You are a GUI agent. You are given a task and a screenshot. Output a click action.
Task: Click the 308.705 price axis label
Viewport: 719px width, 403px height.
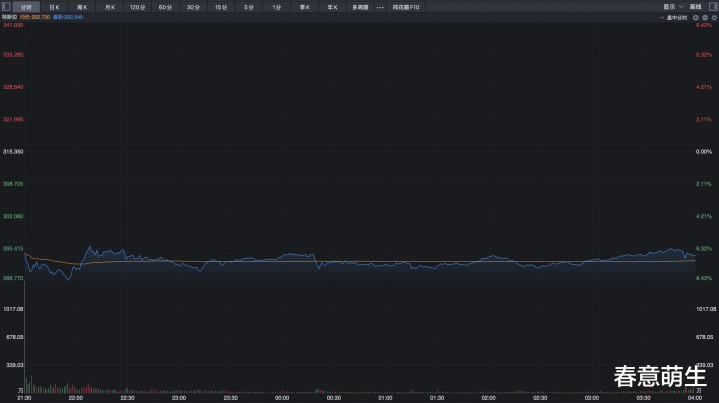click(x=13, y=184)
